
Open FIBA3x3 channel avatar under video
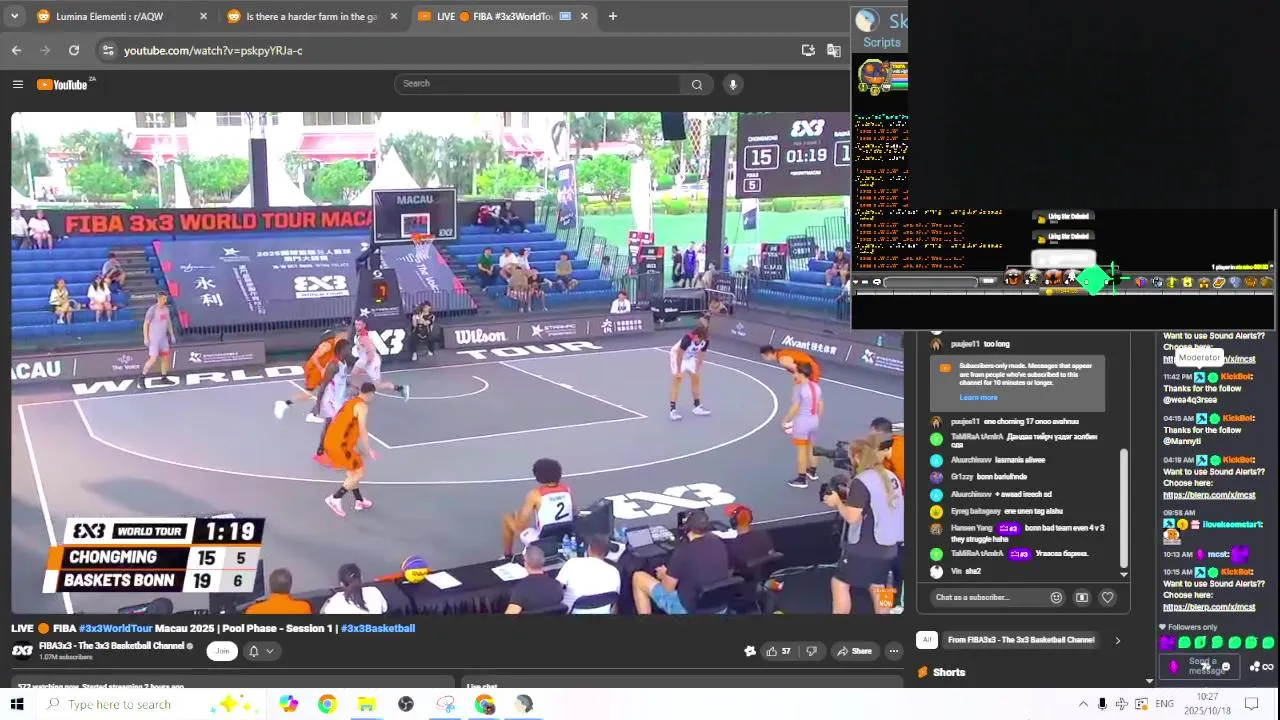[22, 651]
